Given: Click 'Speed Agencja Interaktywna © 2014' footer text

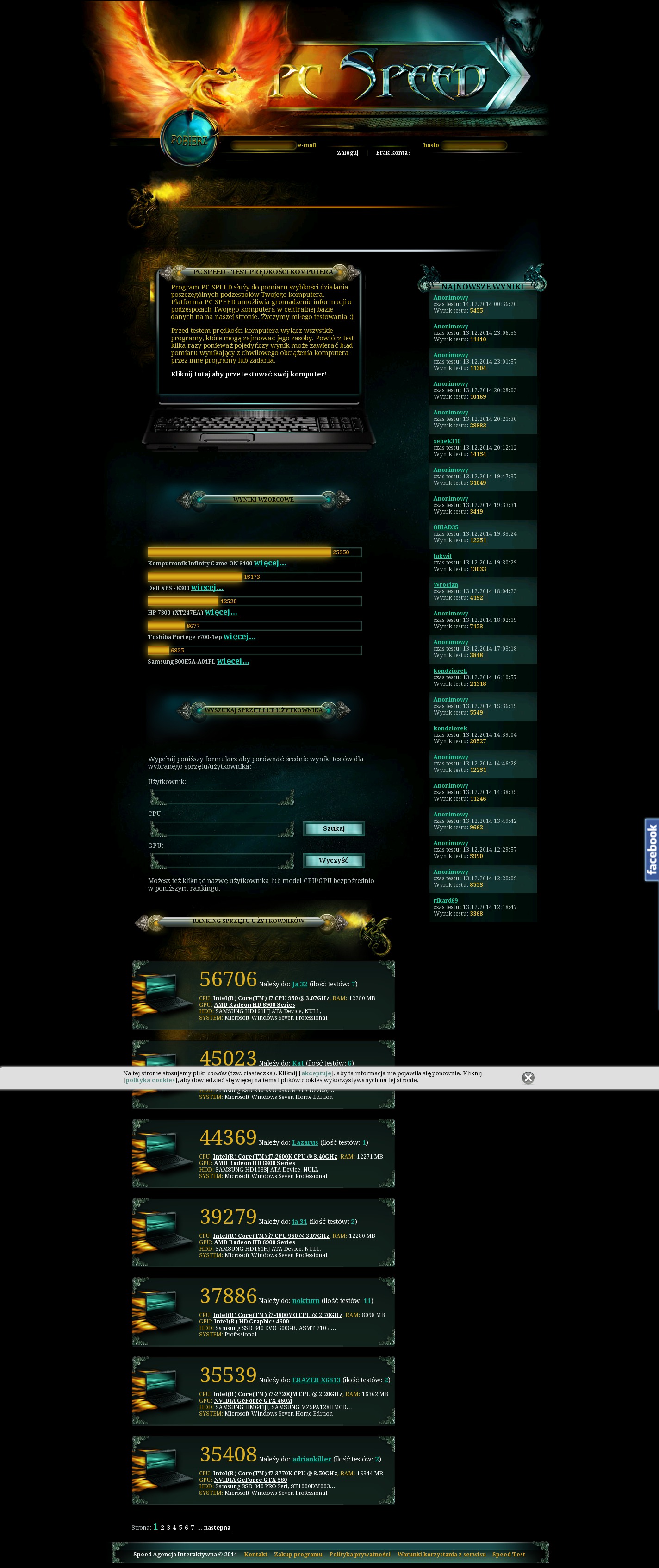Looking at the screenshot, I should click(185, 1554).
